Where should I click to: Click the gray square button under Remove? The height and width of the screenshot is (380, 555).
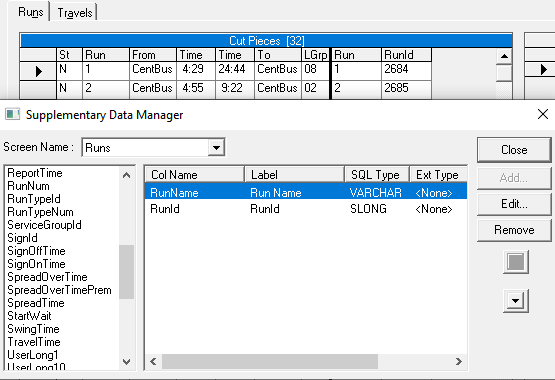pyautogui.click(x=516, y=262)
